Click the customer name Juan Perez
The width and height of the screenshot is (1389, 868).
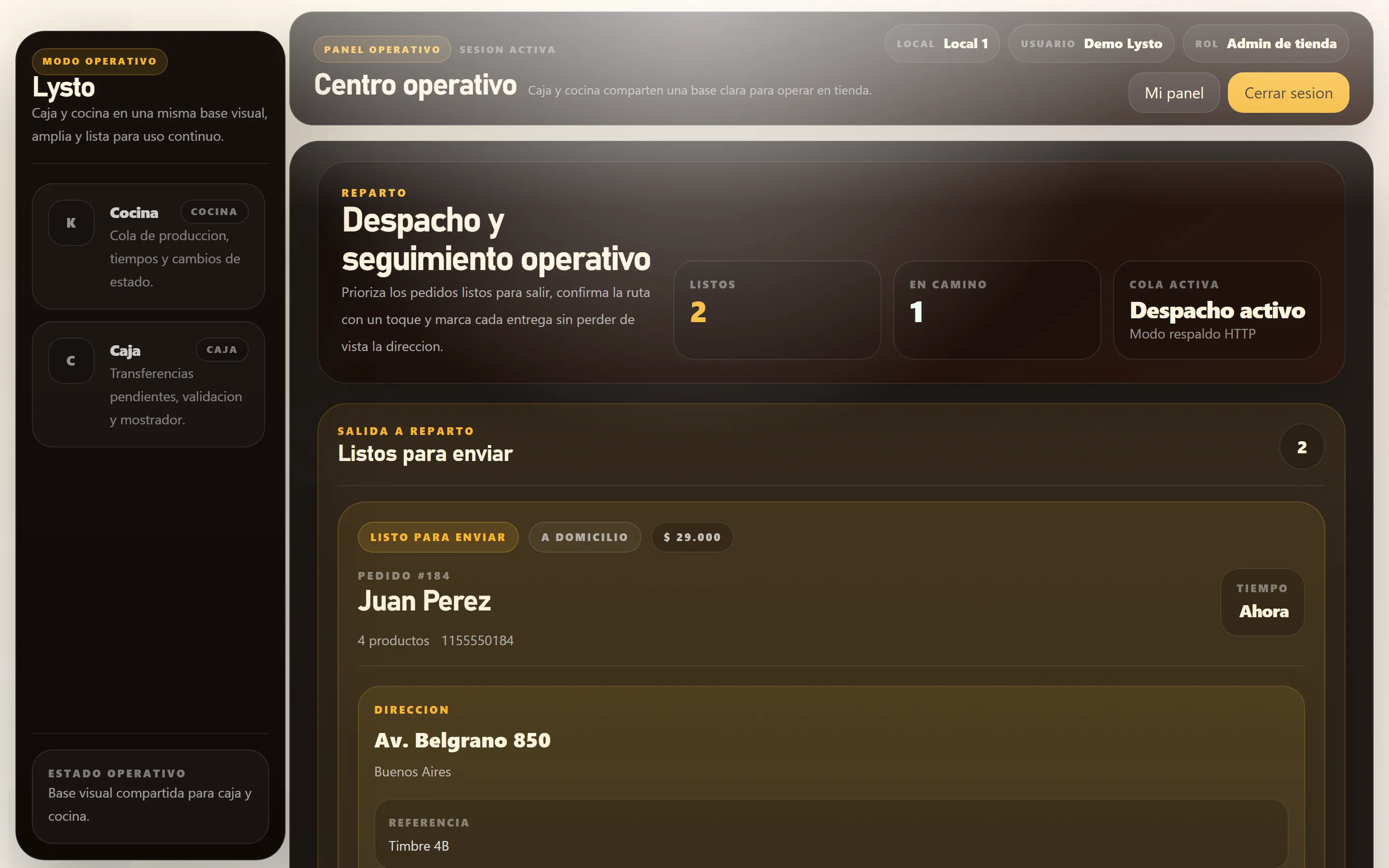pyautogui.click(x=424, y=601)
